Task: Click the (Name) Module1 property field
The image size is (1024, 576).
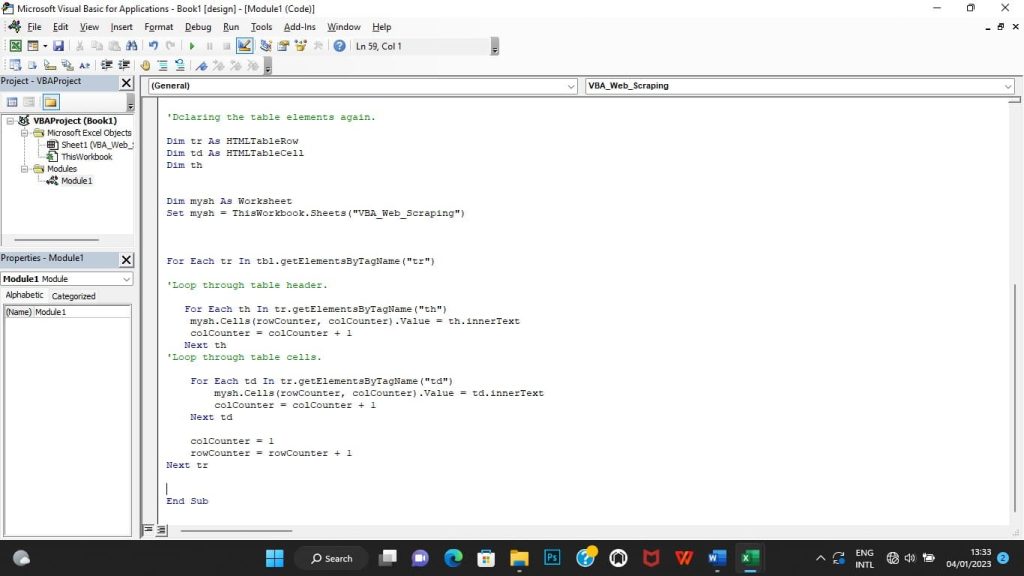Action: pos(67,312)
